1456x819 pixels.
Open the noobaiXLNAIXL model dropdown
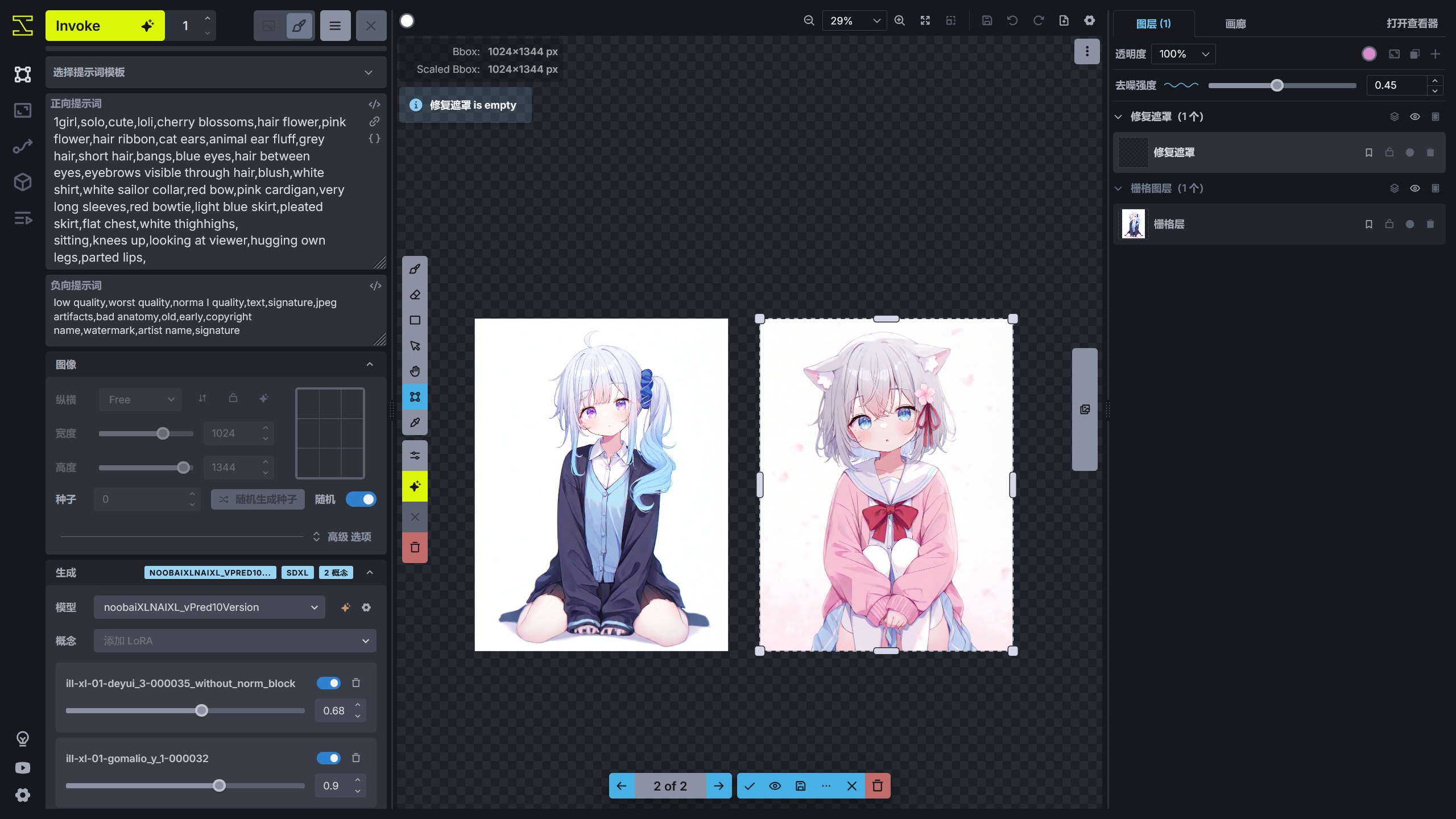pyautogui.click(x=209, y=607)
